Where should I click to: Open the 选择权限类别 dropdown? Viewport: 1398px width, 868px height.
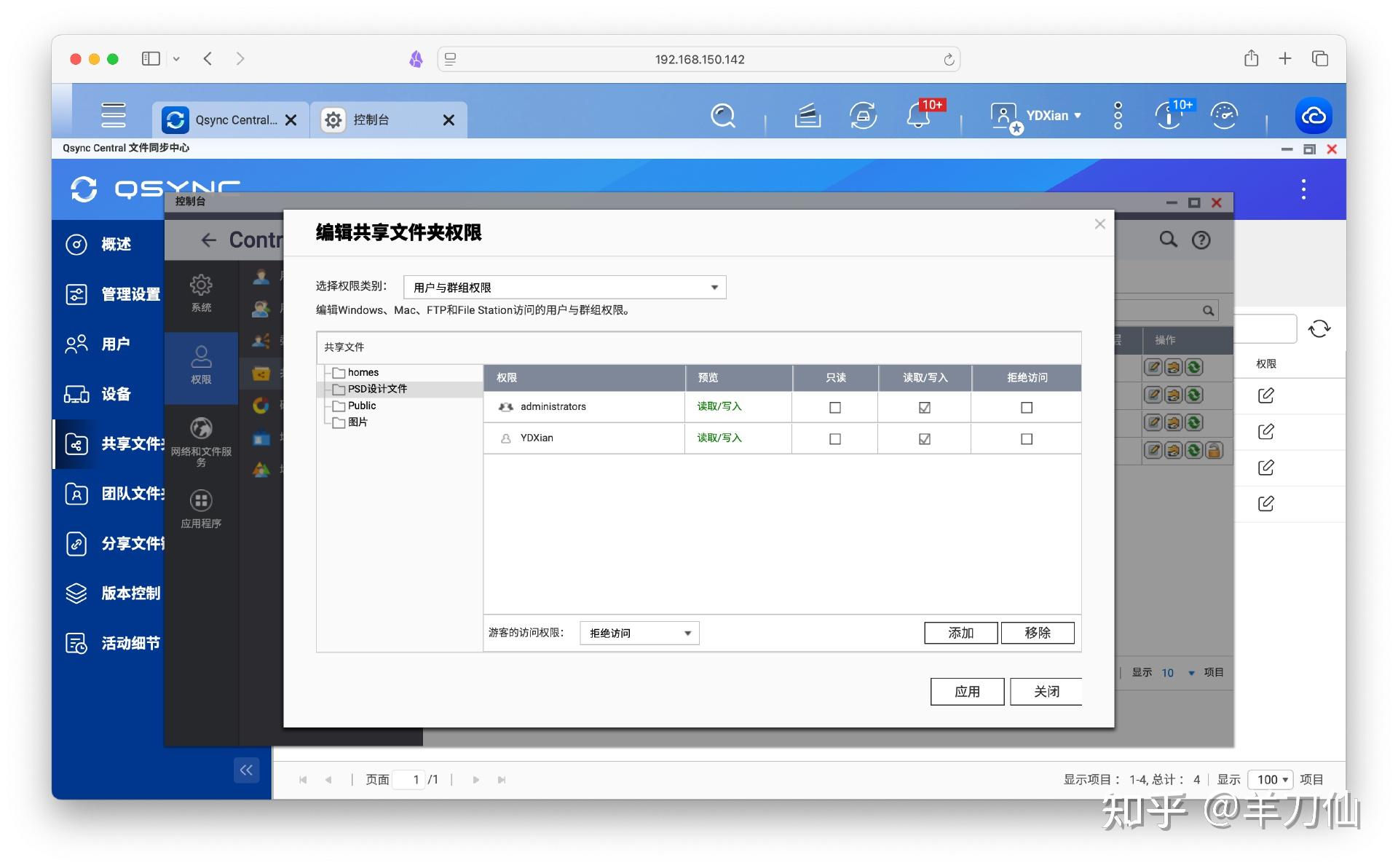(x=564, y=287)
